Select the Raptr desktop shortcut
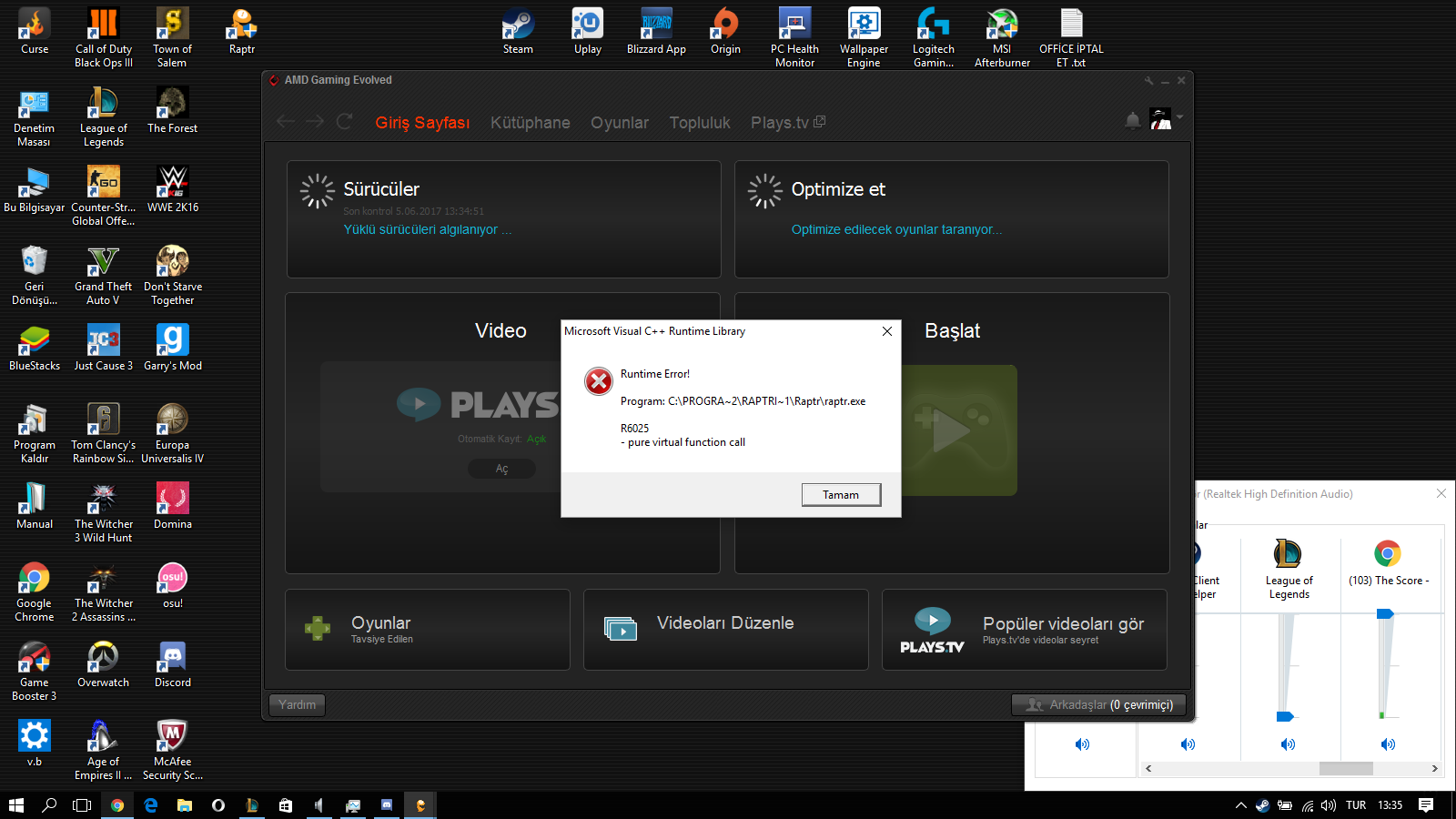The image size is (1456, 819). coord(241,32)
